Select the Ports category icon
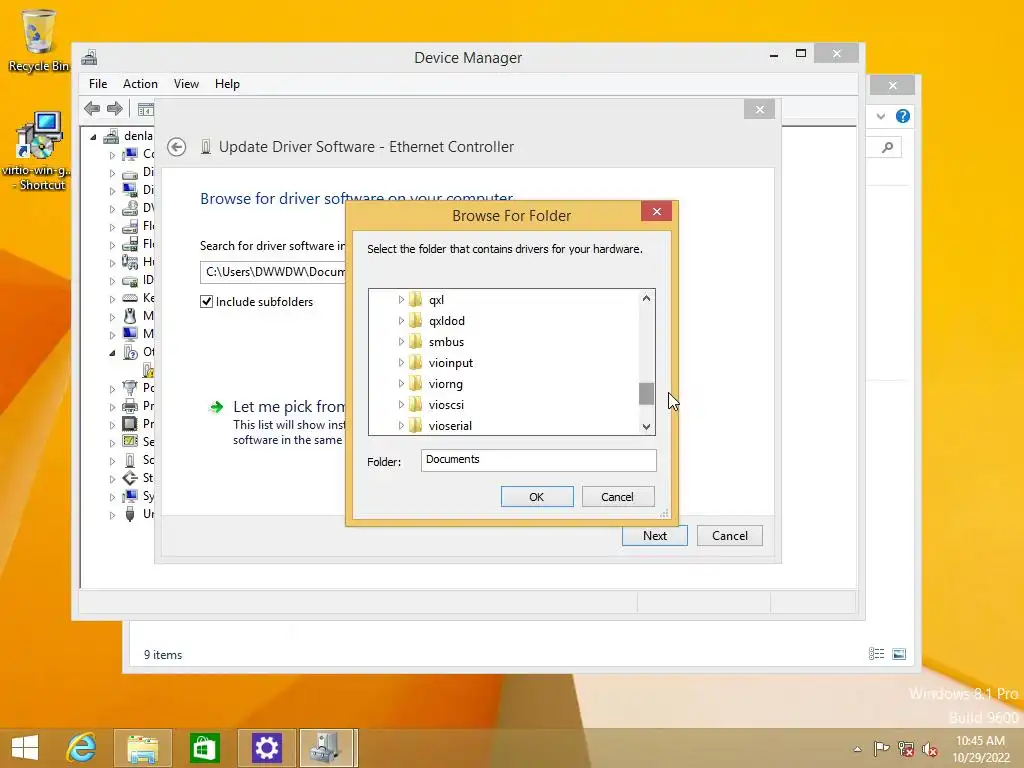The image size is (1024, 768). click(x=130, y=388)
